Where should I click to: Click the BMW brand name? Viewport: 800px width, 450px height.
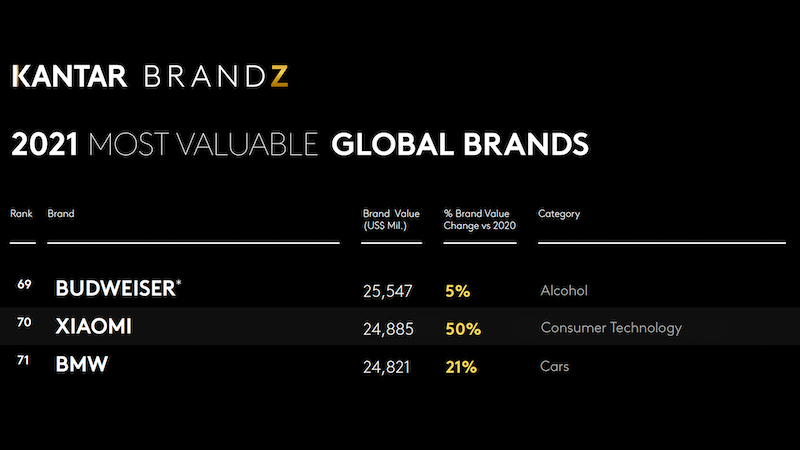(82, 364)
